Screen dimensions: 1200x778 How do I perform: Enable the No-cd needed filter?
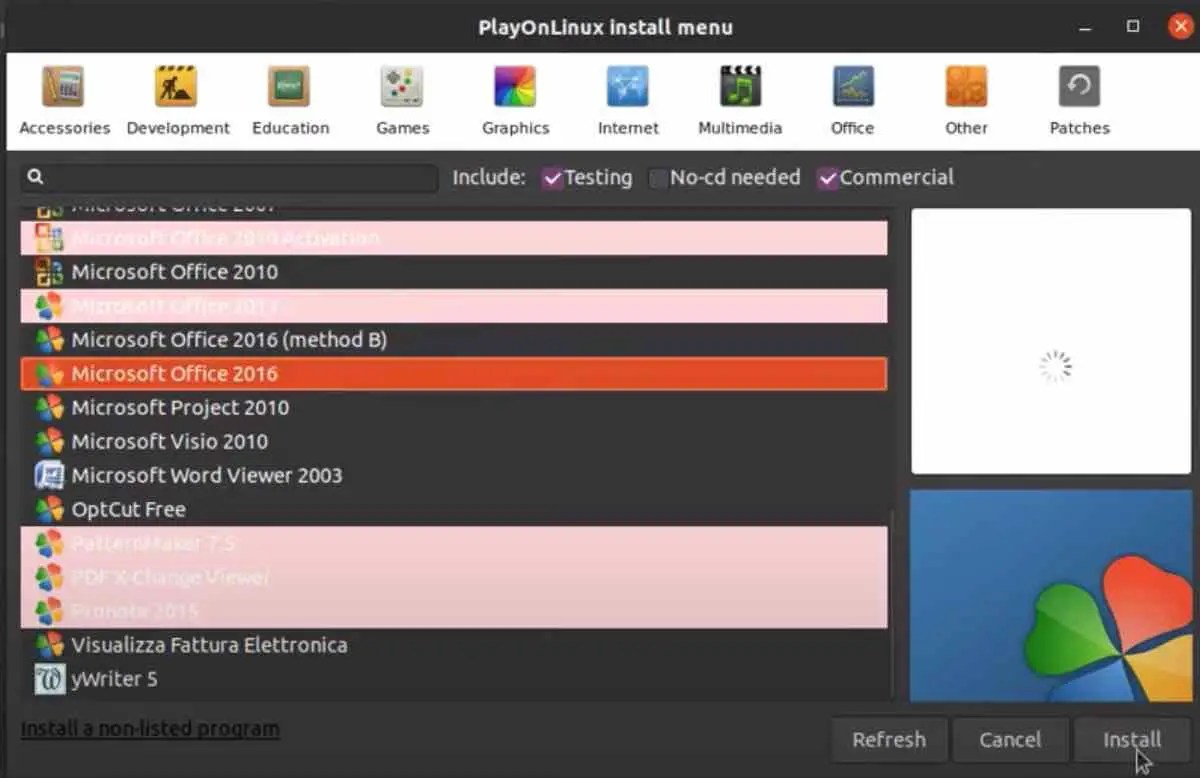(659, 177)
